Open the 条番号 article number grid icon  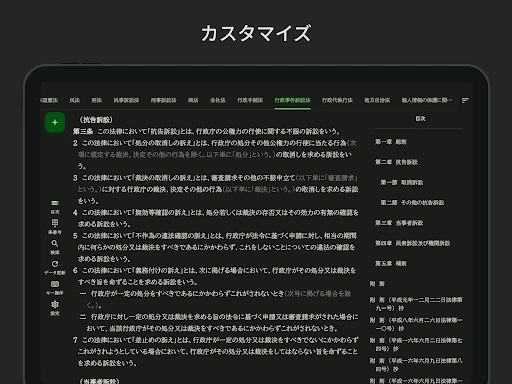(55, 227)
